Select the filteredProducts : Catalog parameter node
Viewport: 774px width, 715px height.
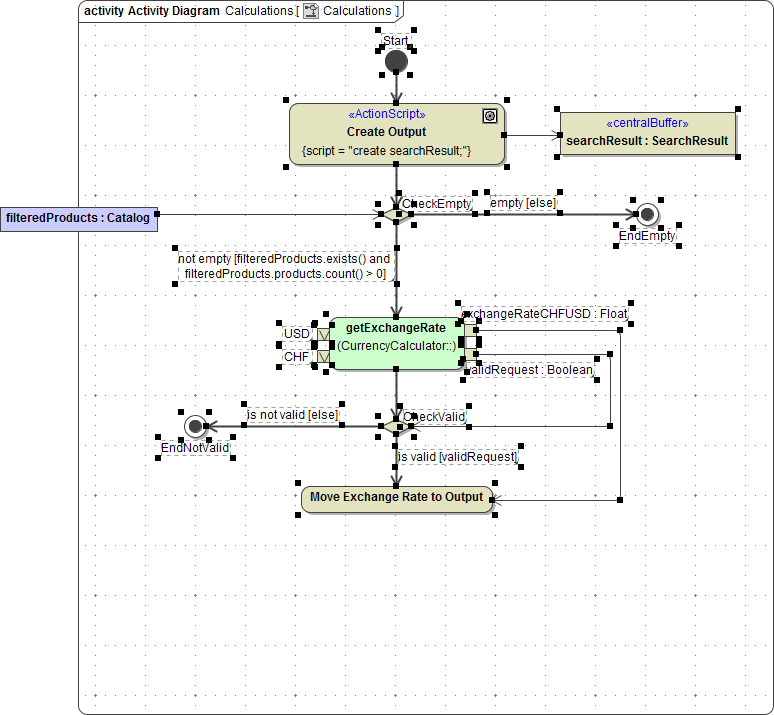[78, 218]
